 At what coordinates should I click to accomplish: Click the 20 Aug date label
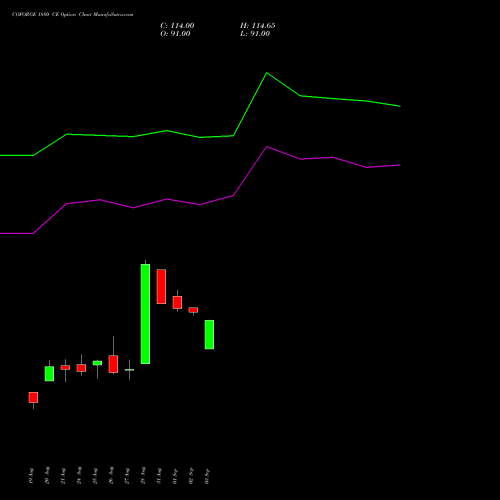47,476
